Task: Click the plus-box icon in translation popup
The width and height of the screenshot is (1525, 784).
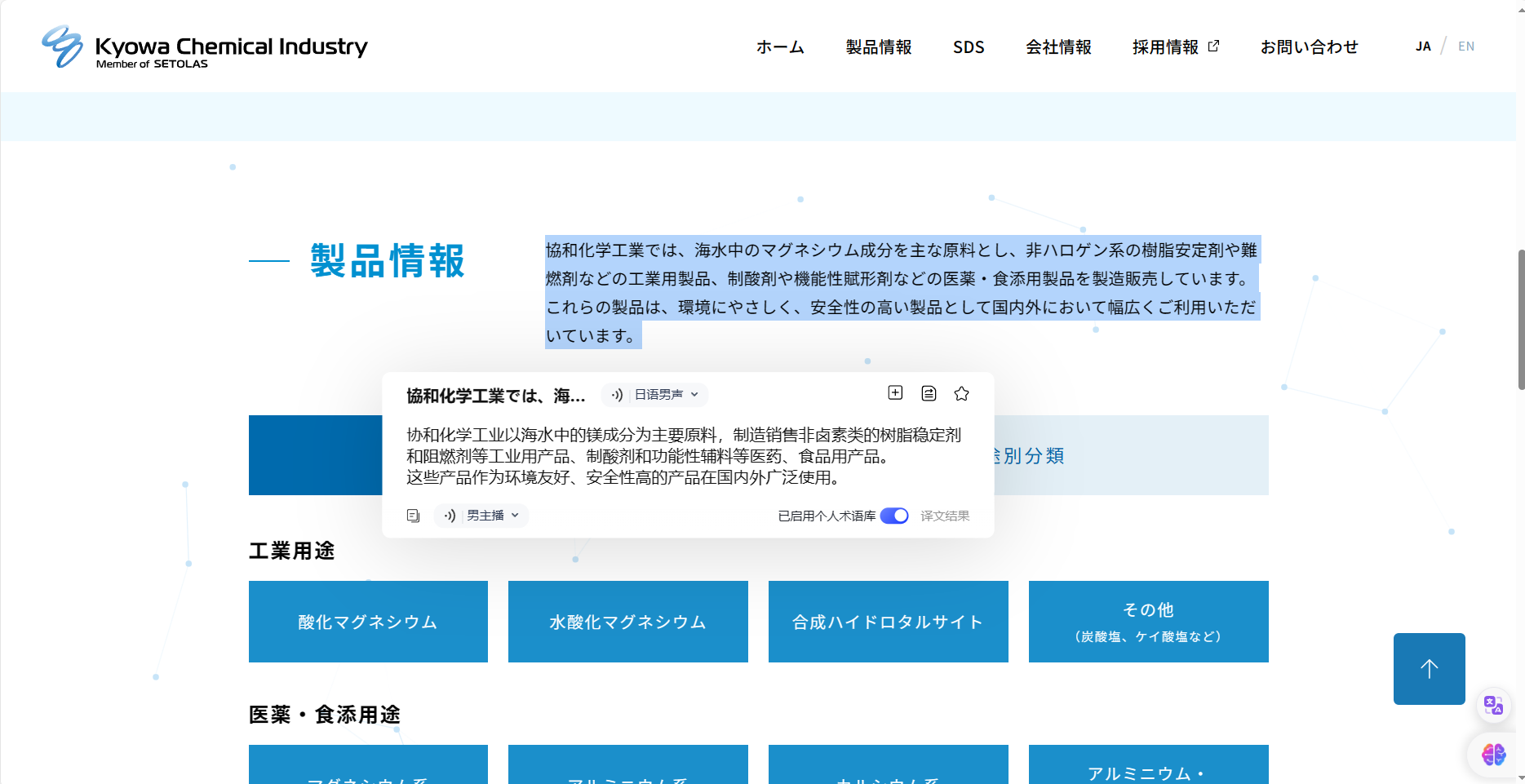Action: [x=895, y=393]
